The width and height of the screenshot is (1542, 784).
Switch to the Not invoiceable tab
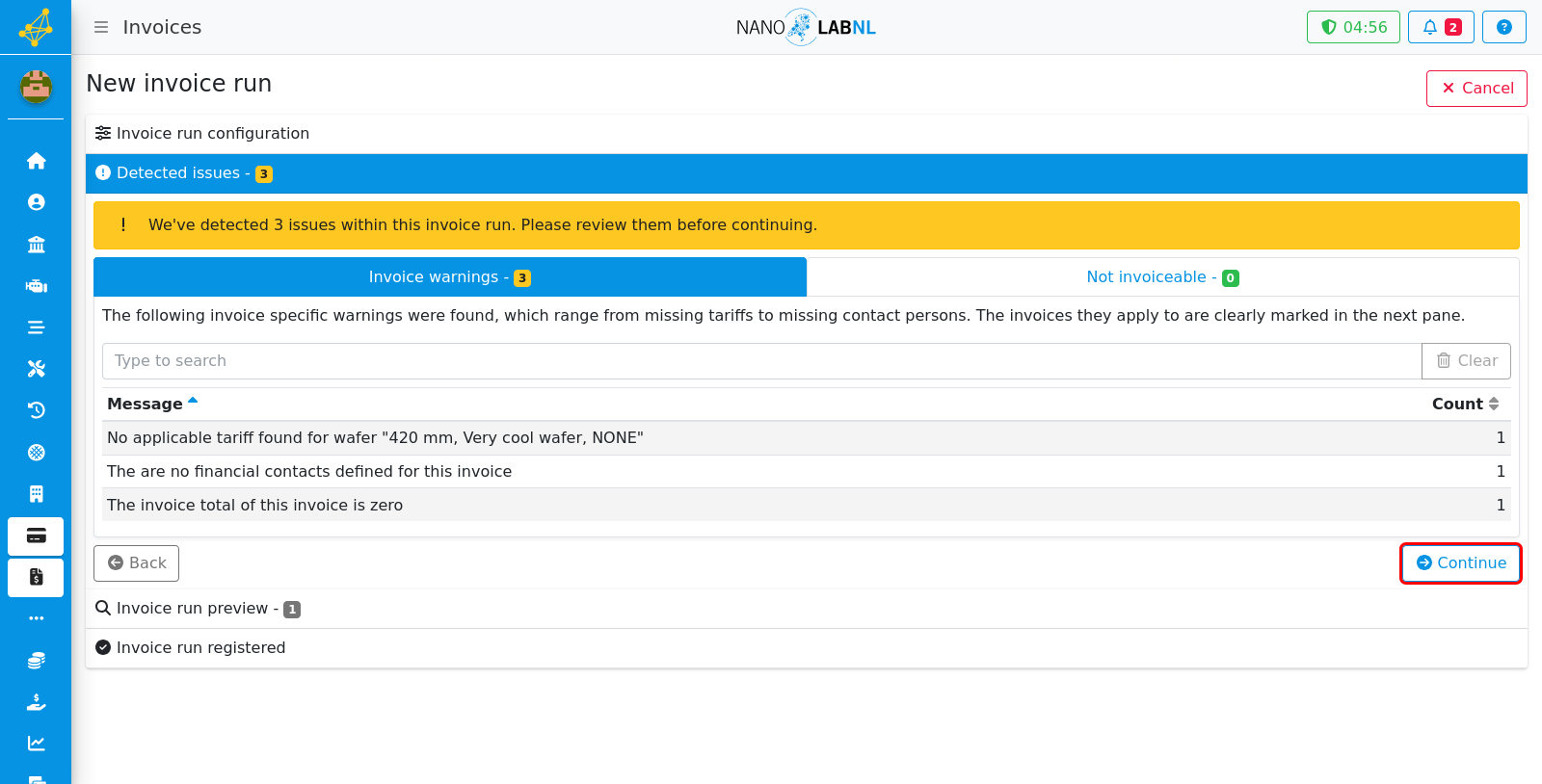[x=1162, y=277]
